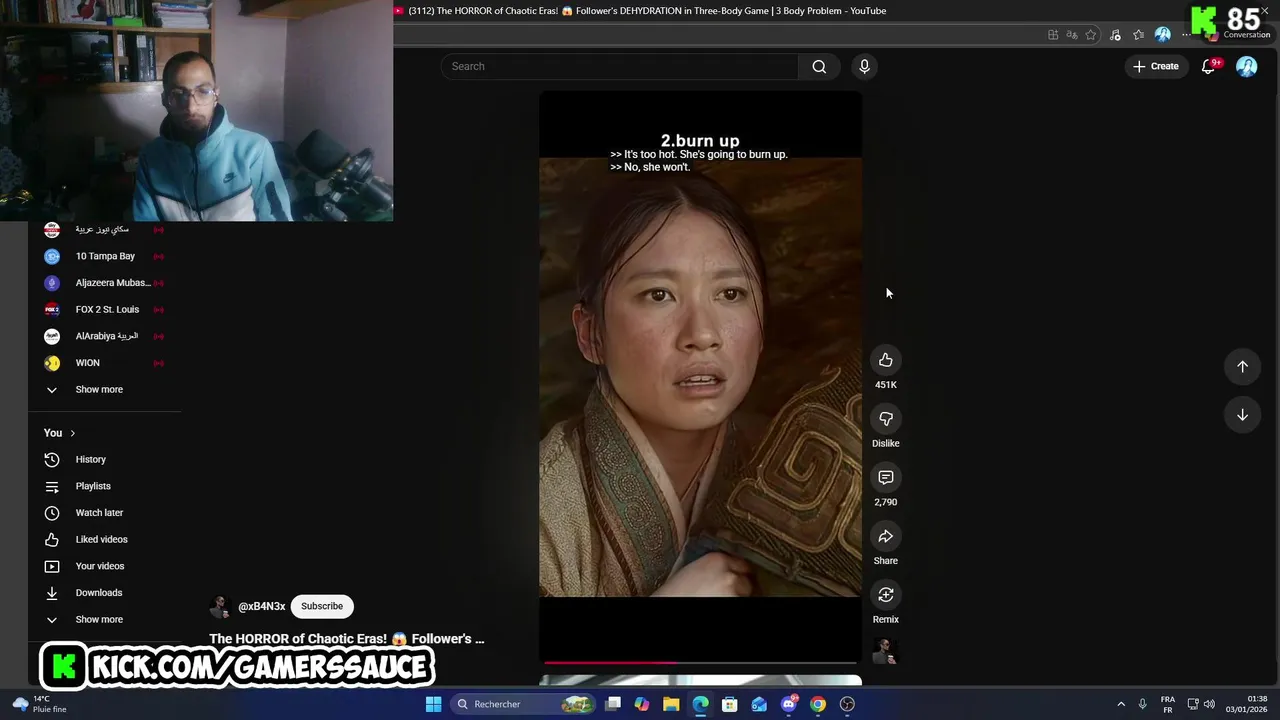
Task: Go to the previous Short using up arrow
Action: click(x=1242, y=366)
